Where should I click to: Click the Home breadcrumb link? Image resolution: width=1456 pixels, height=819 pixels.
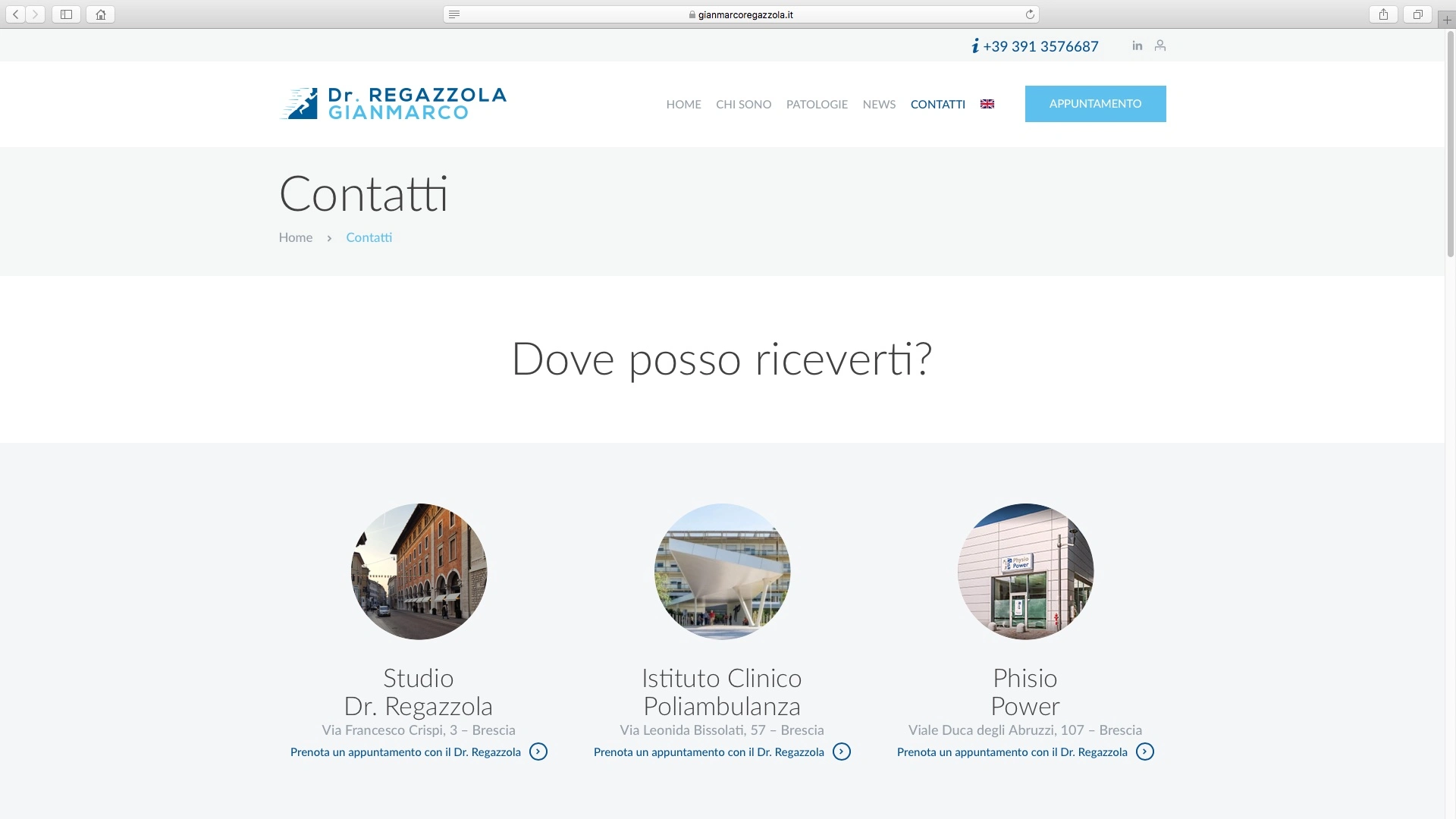pos(295,237)
